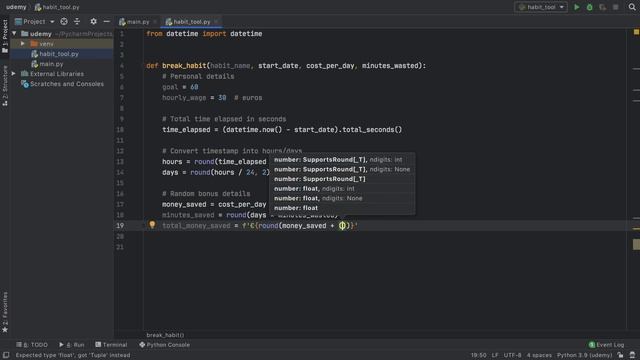Click habit_tool.py in the navigation bar
Viewport: 640px width, 360px height.
[x=57, y=7]
